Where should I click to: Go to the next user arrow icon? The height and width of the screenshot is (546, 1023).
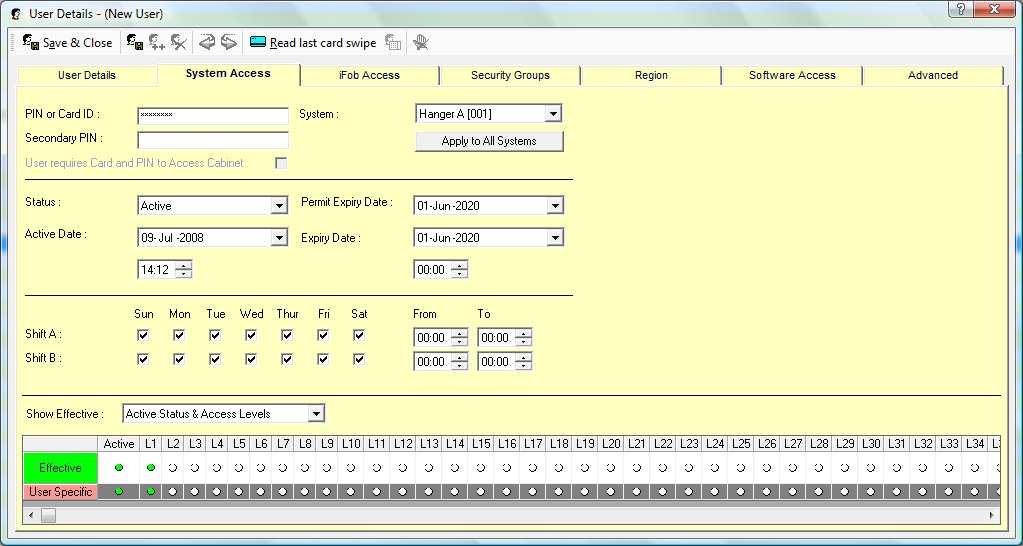(228, 42)
